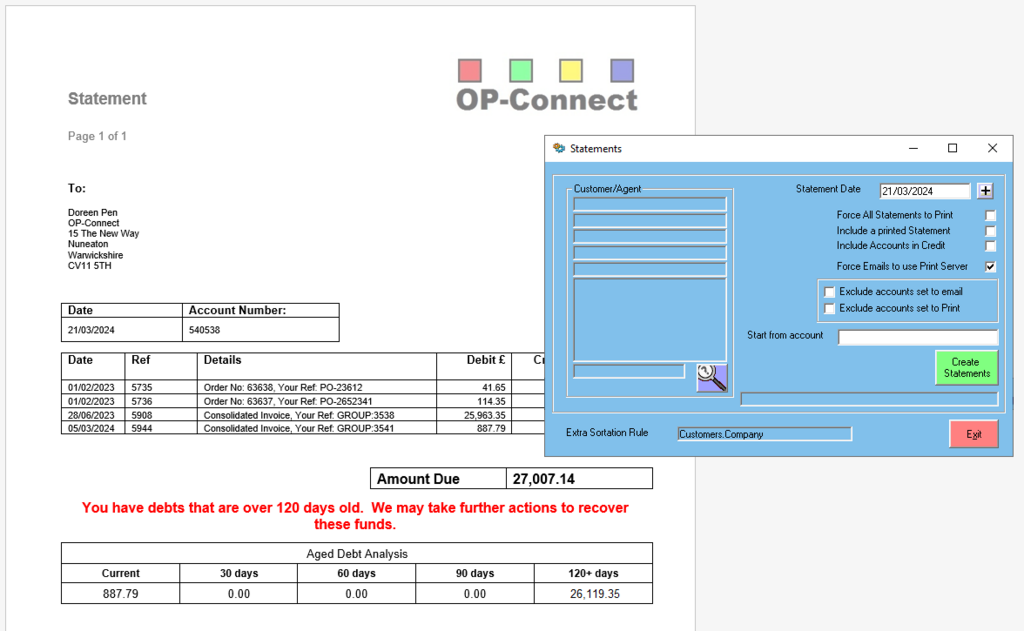Click the 'Aged Debt Analysis' table heading

(357, 554)
